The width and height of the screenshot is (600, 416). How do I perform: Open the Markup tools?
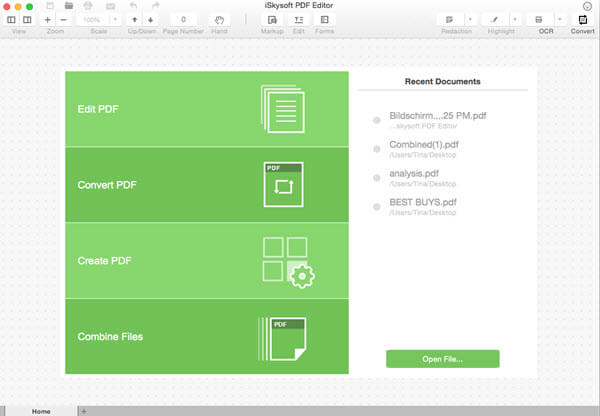[x=272, y=20]
